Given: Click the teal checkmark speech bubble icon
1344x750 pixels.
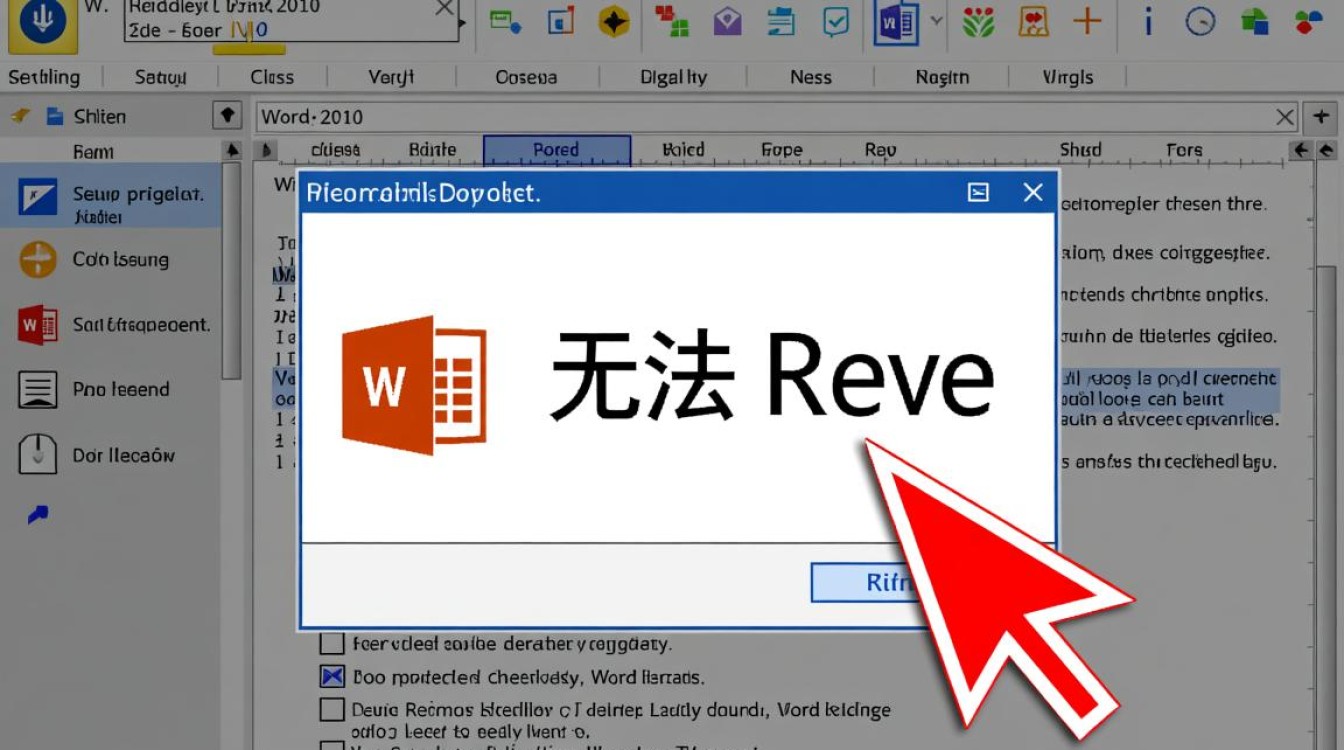Looking at the screenshot, I should point(836,21).
